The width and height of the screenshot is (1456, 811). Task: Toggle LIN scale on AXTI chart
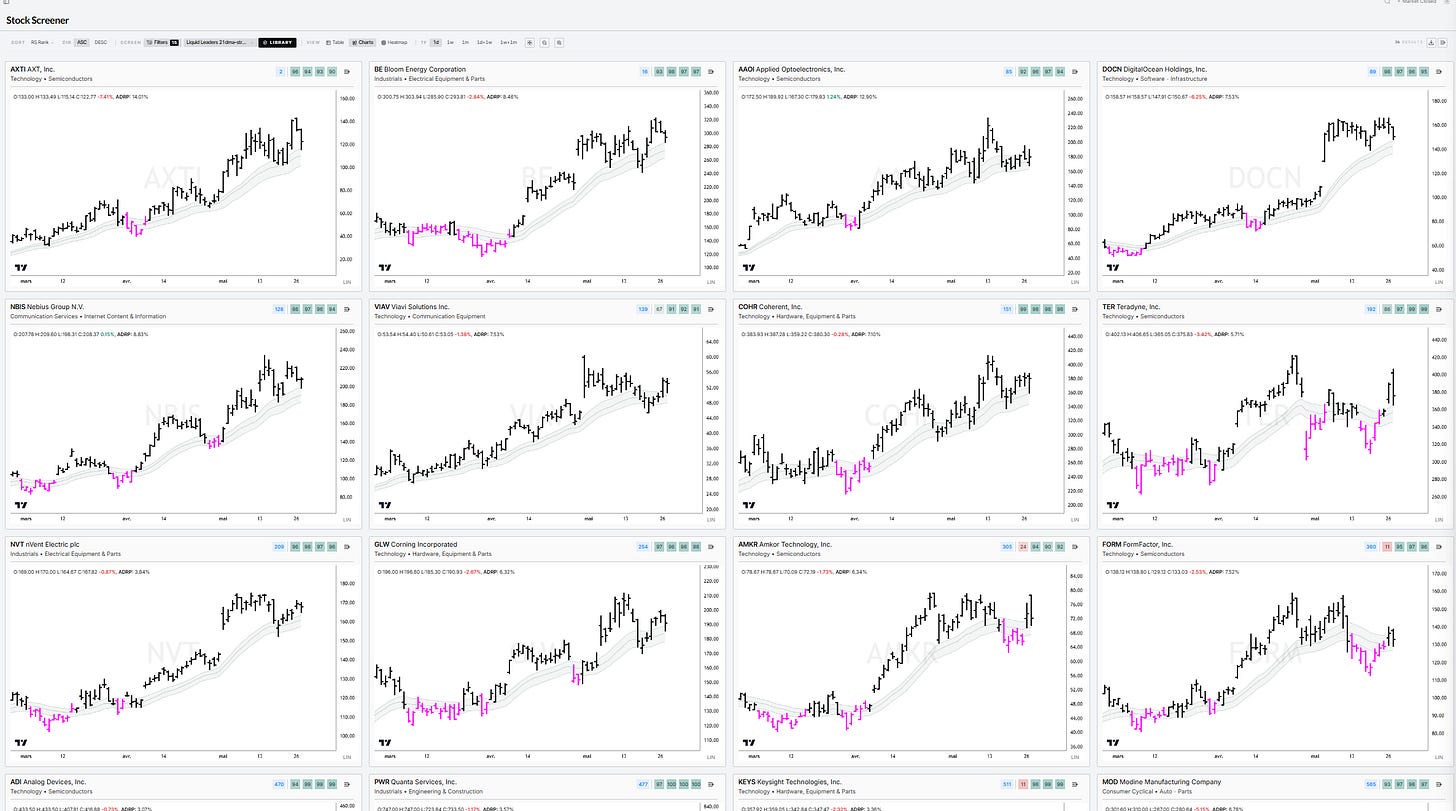click(347, 282)
